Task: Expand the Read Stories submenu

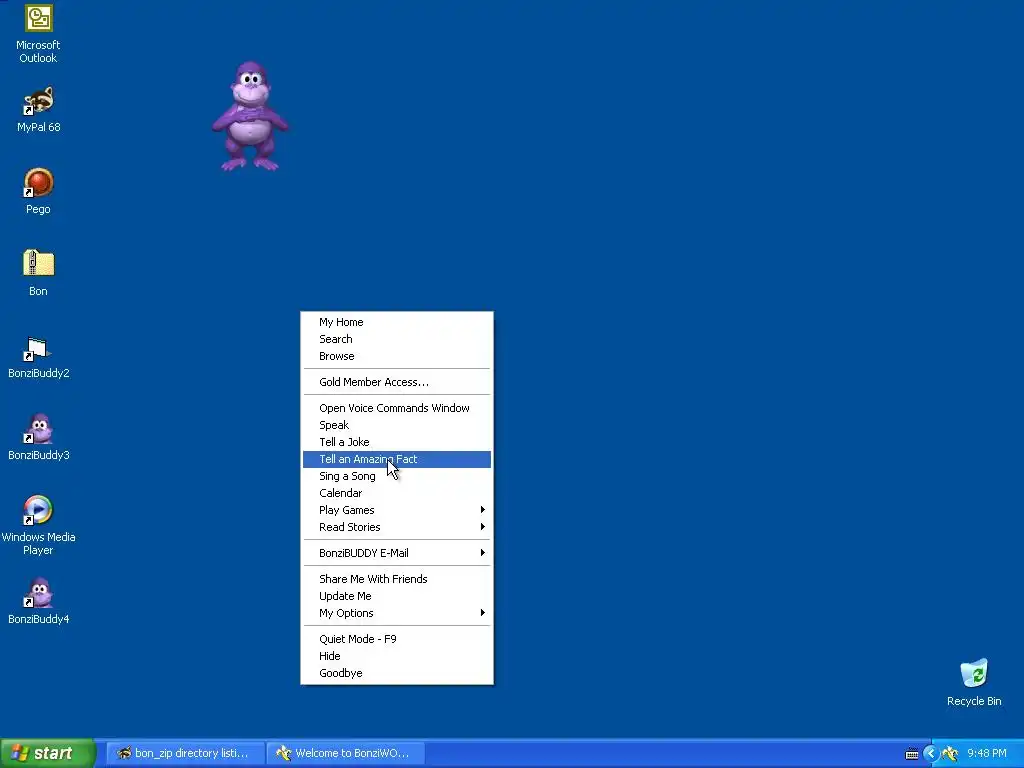Action: click(x=396, y=527)
